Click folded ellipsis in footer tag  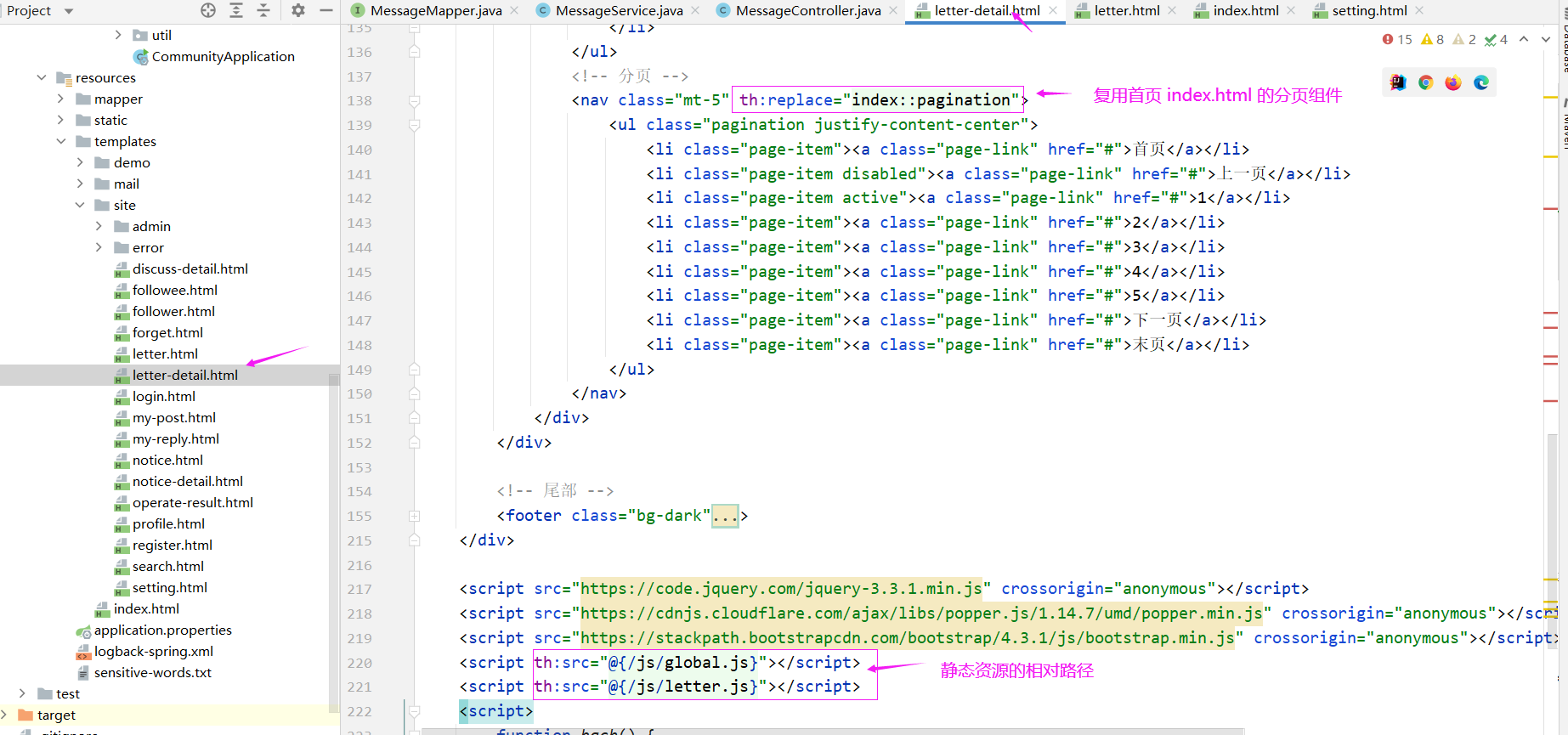[x=725, y=516]
